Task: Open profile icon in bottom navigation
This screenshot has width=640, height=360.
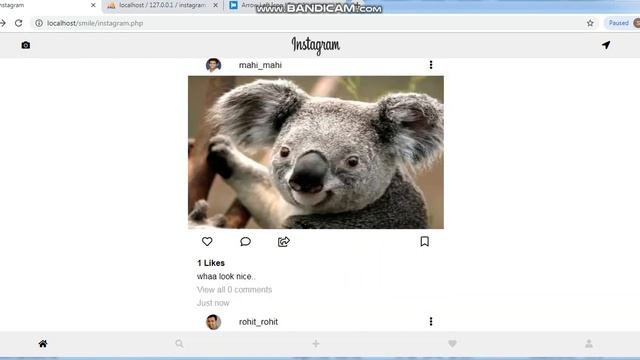Action: 589,344
